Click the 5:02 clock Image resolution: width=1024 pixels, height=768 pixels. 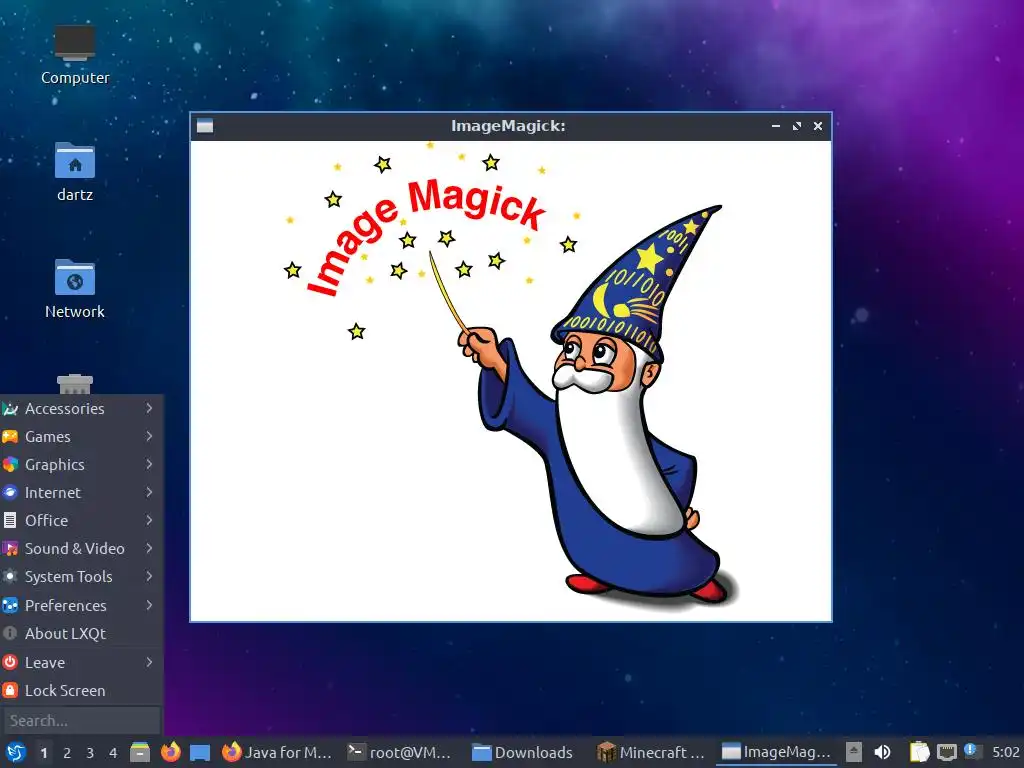tap(1006, 752)
